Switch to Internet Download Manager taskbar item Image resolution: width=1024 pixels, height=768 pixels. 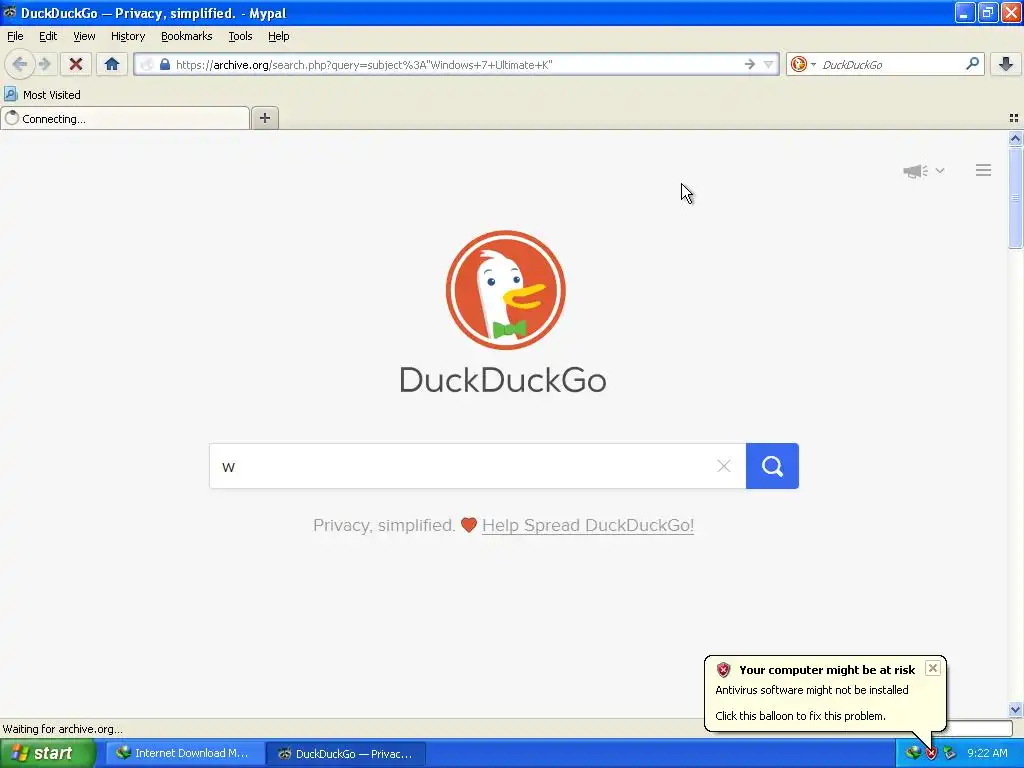coord(185,754)
